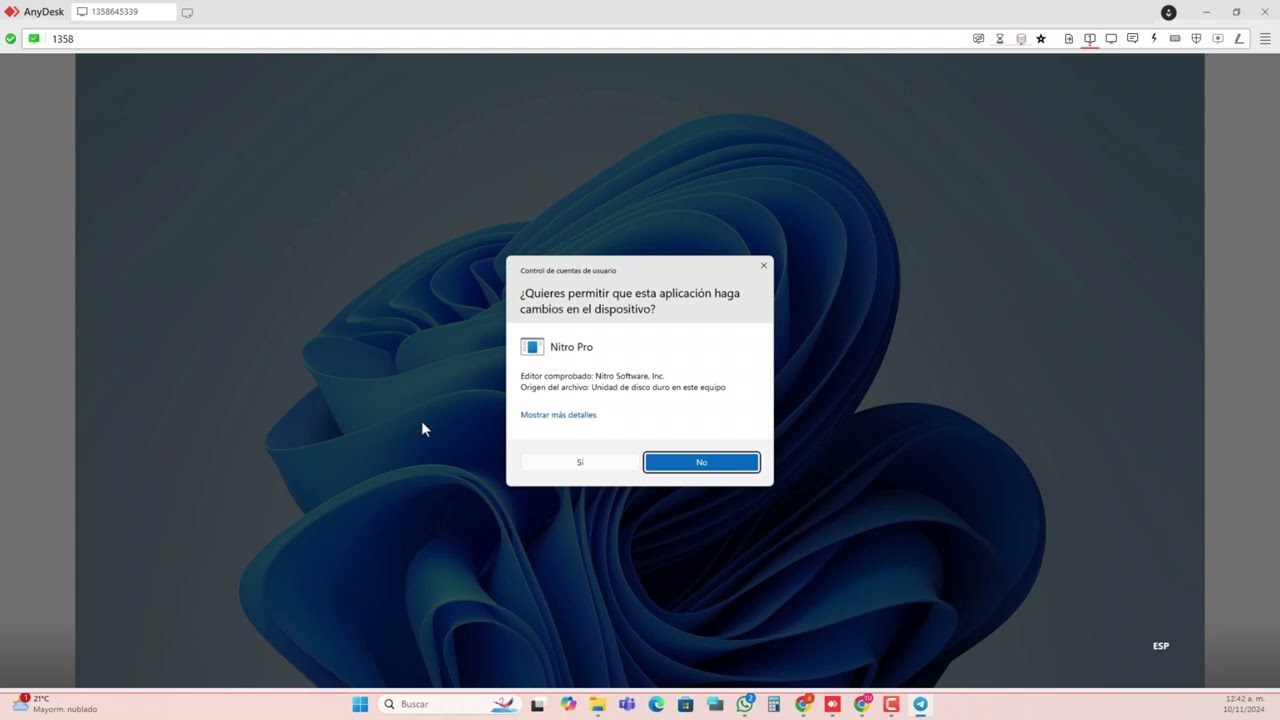This screenshot has height=720, width=1280.
Task: Open the AnyDesk whiteboard pen icon
Action: pyautogui.click(x=1238, y=39)
